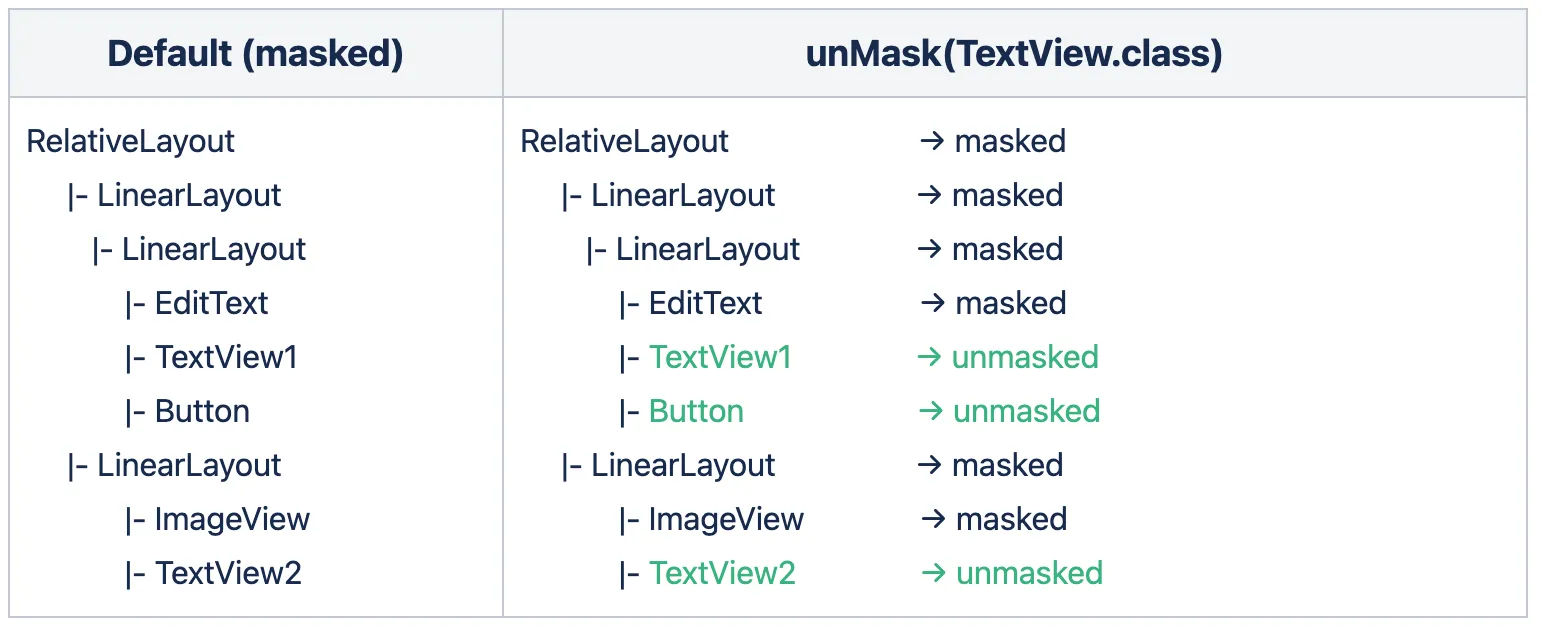Click the "unmasked" label beside green Button
Viewport: 1542px width, 630px height.
coord(1026,411)
